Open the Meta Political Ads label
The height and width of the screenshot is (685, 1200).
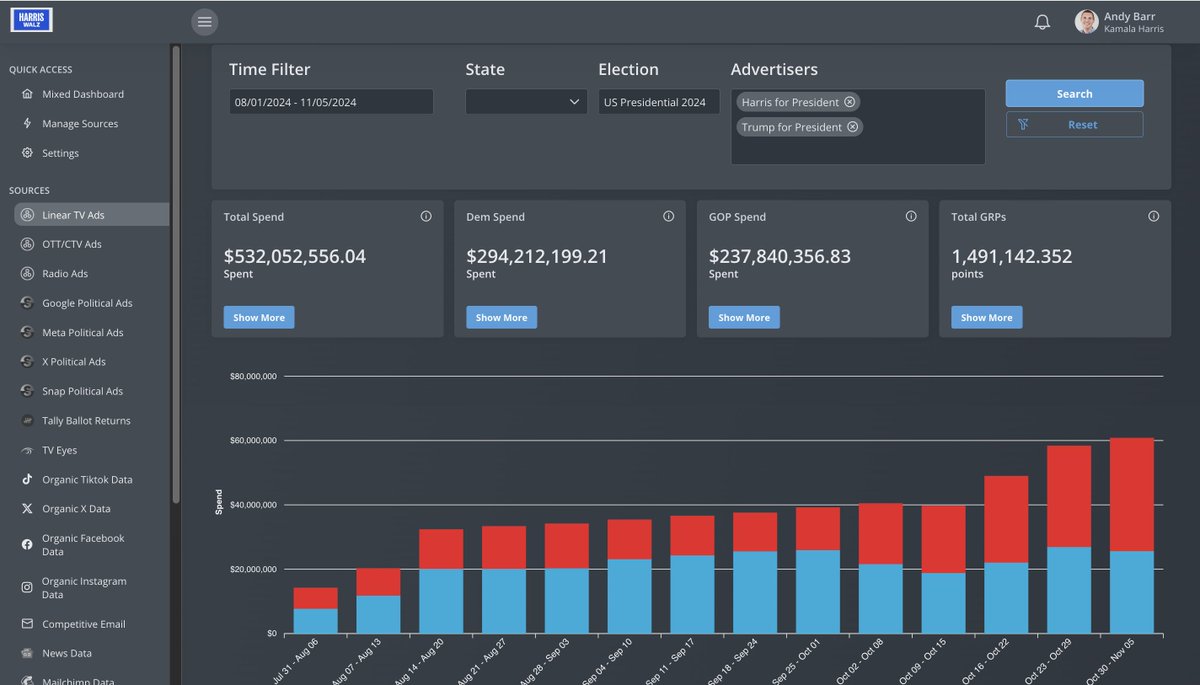tap(82, 332)
